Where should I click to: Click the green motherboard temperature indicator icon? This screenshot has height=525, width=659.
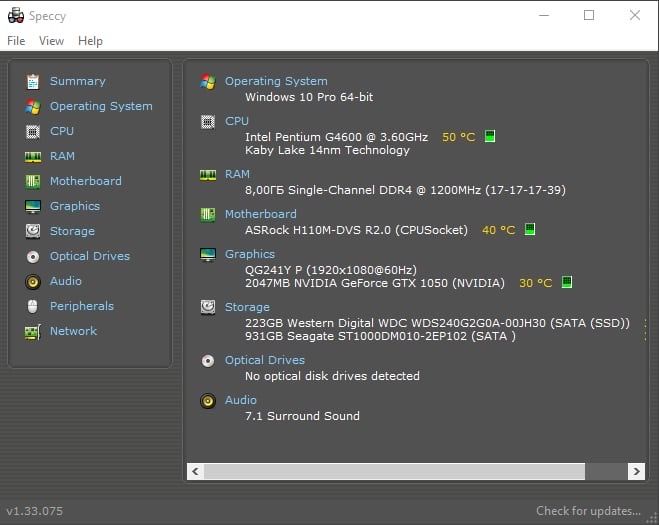click(x=530, y=230)
